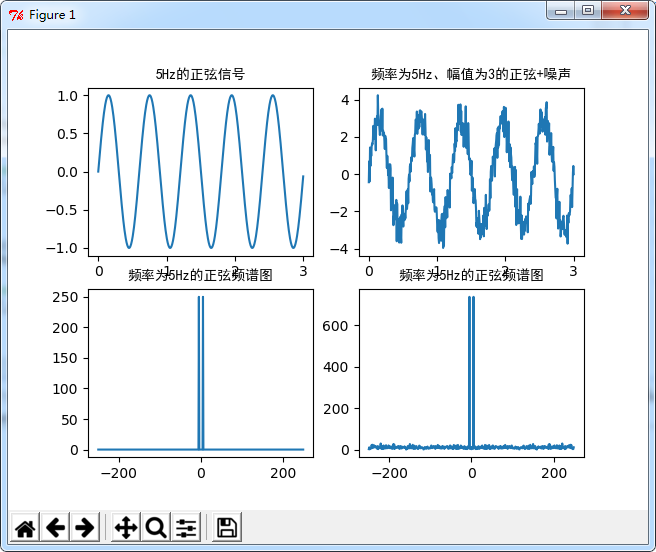Open the window menu via the Tk feather icon
Image resolution: width=656 pixels, height=552 pixels.
point(16,15)
